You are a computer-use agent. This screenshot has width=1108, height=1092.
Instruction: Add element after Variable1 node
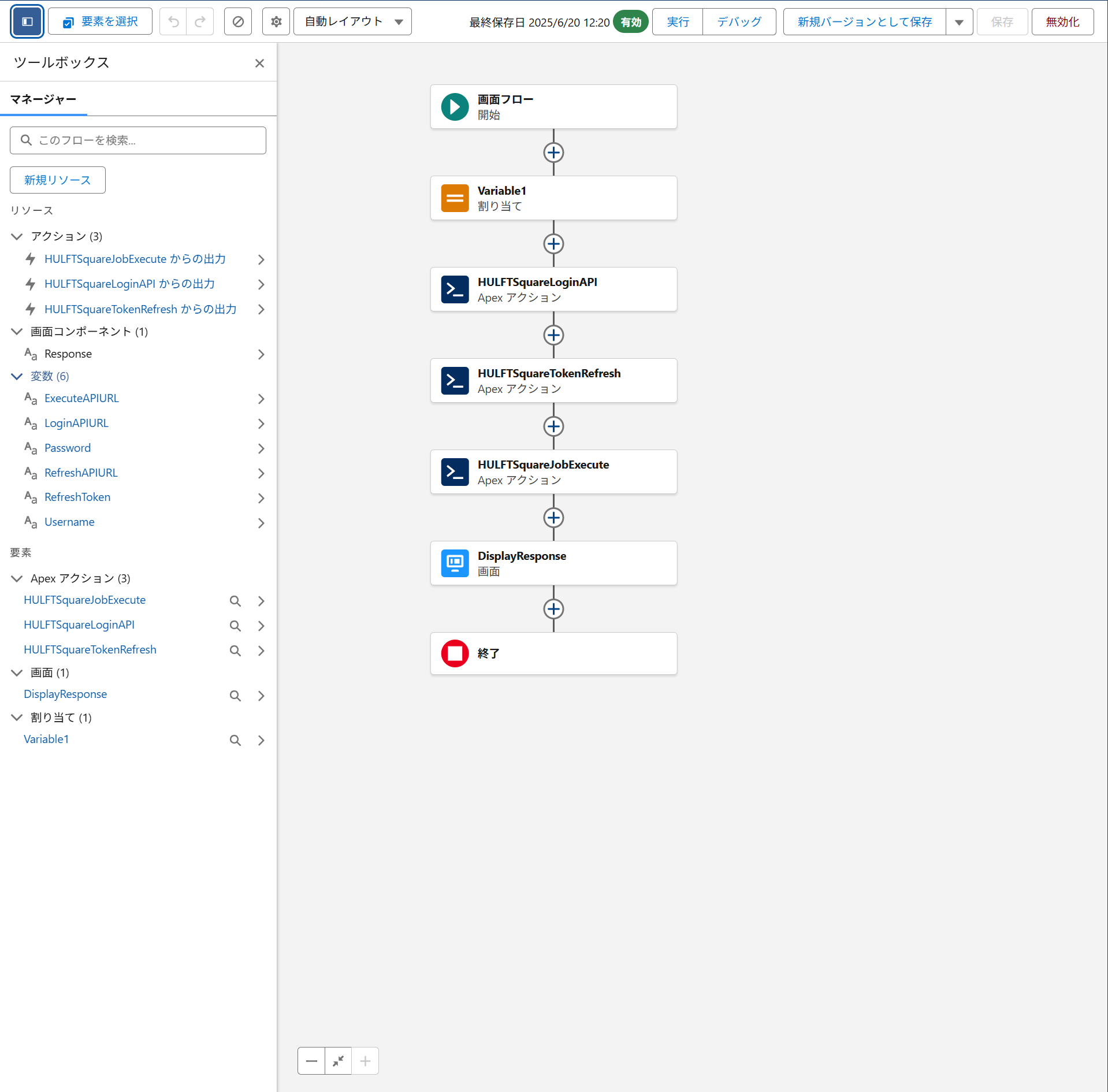(554, 244)
